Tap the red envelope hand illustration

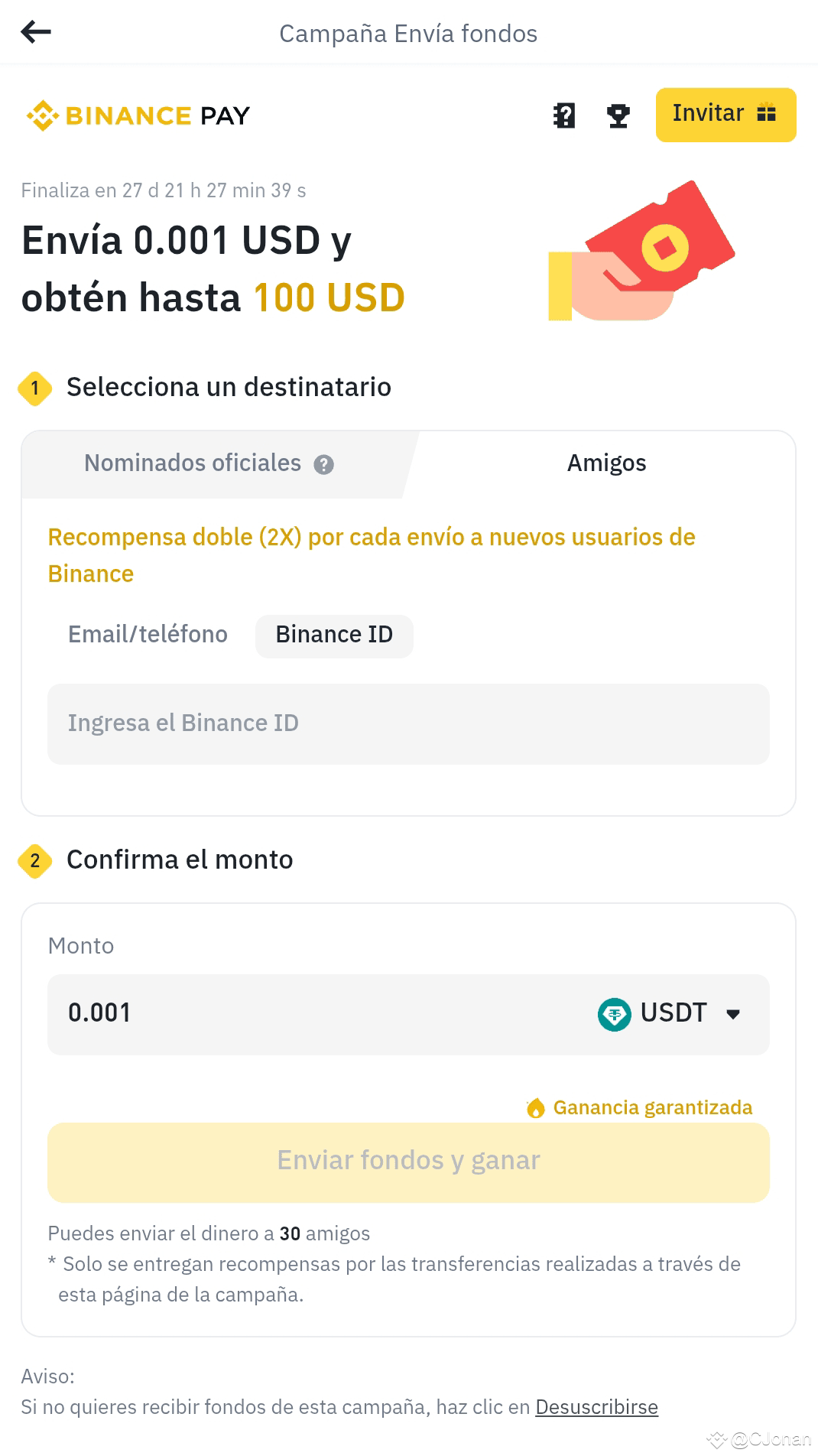point(641,251)
